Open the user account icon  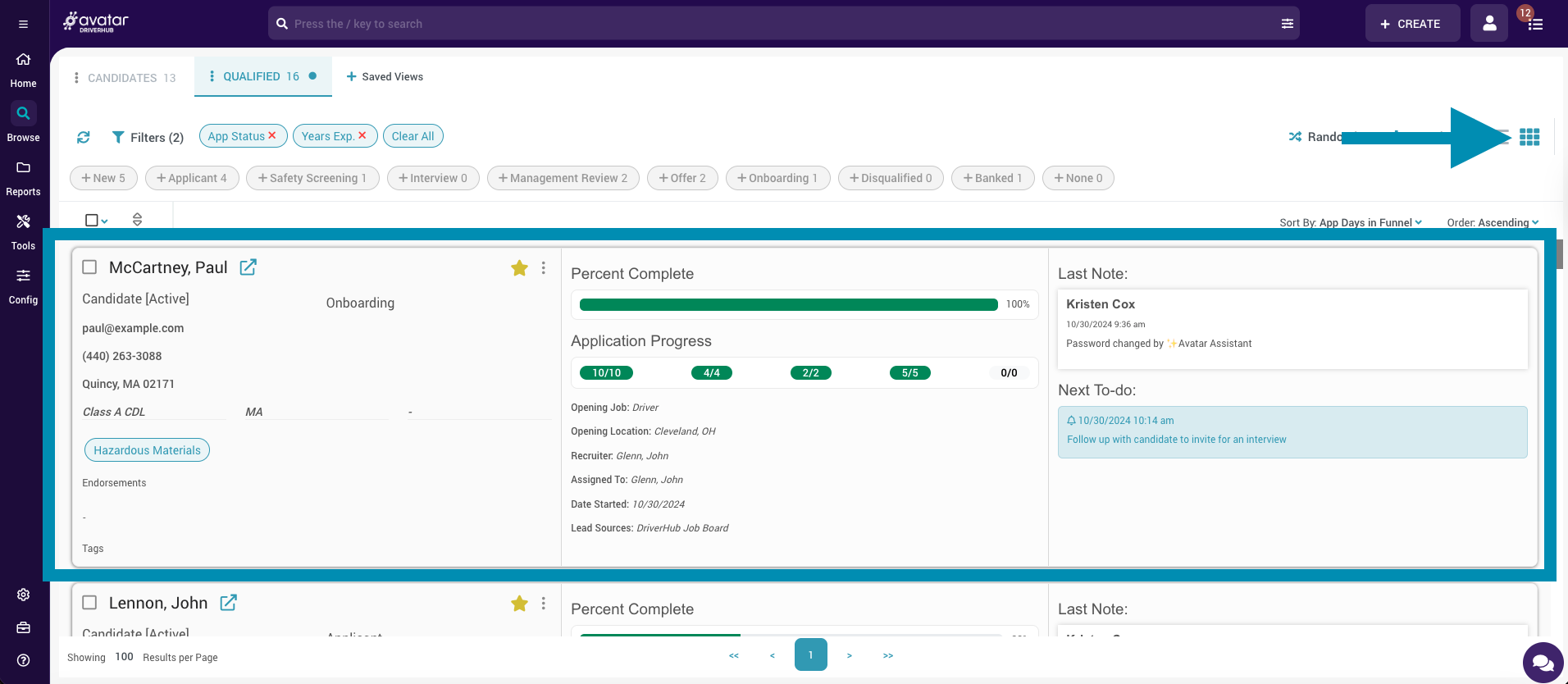1488,24
